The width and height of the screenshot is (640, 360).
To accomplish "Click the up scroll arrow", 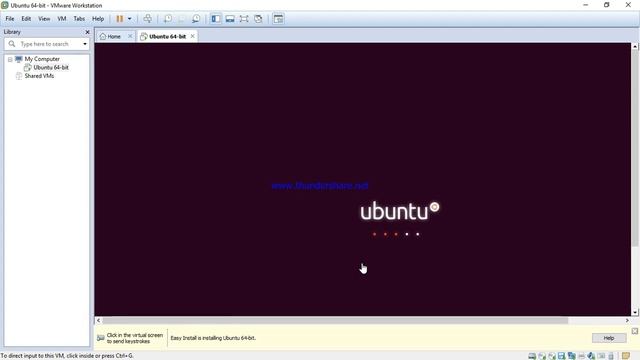I will pyautogui.click(x=635, y=47).
